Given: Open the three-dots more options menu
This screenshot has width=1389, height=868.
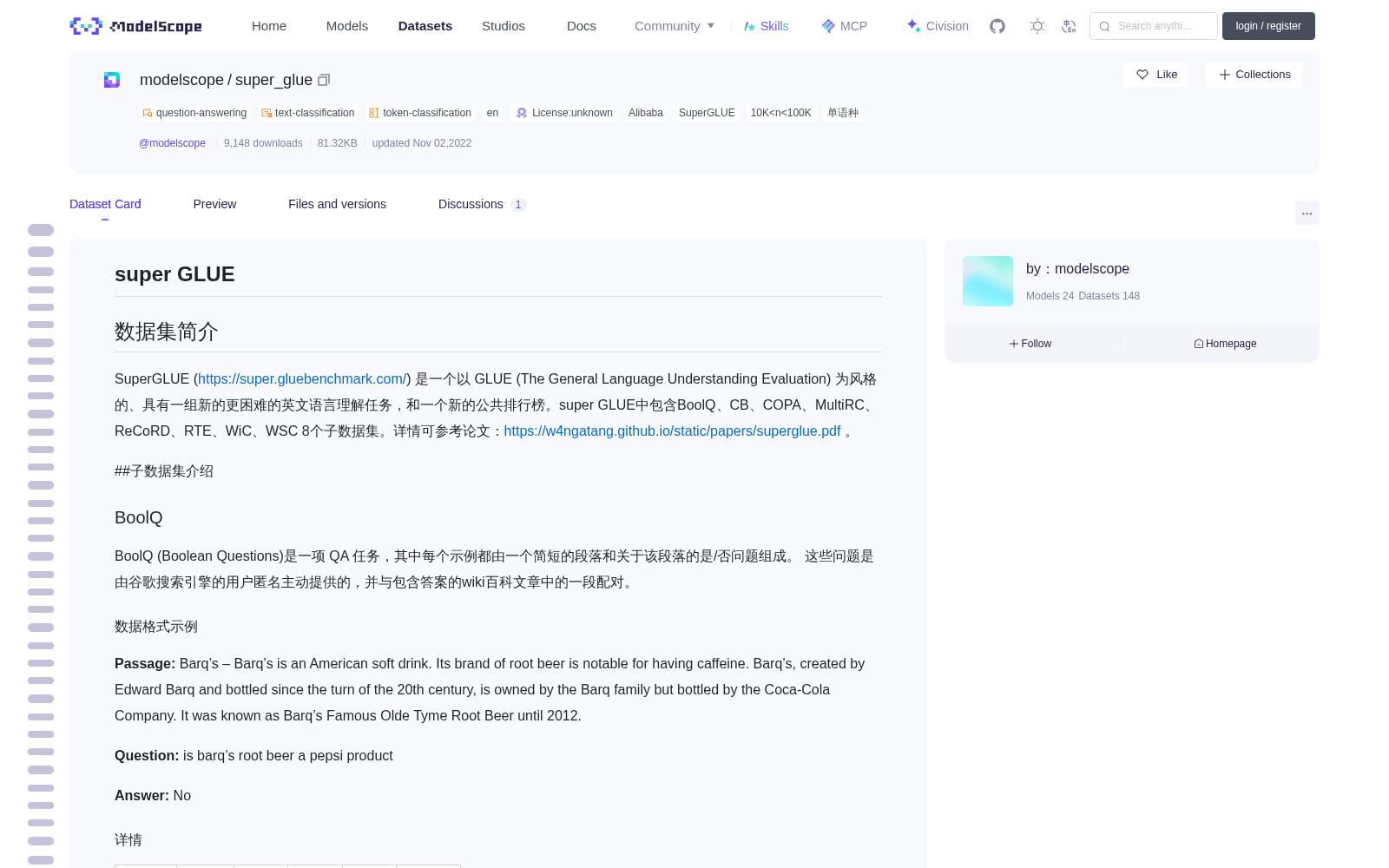Looking at the screenshot, I should coord(1307,213).
